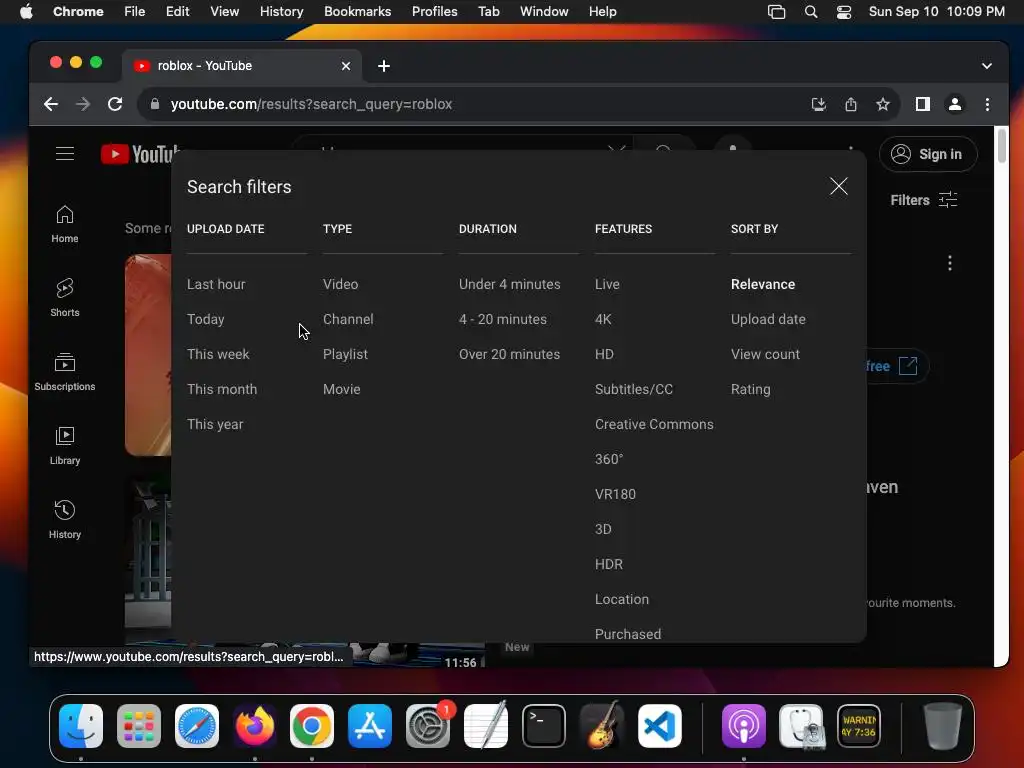Reload the page

coord(115,104)
